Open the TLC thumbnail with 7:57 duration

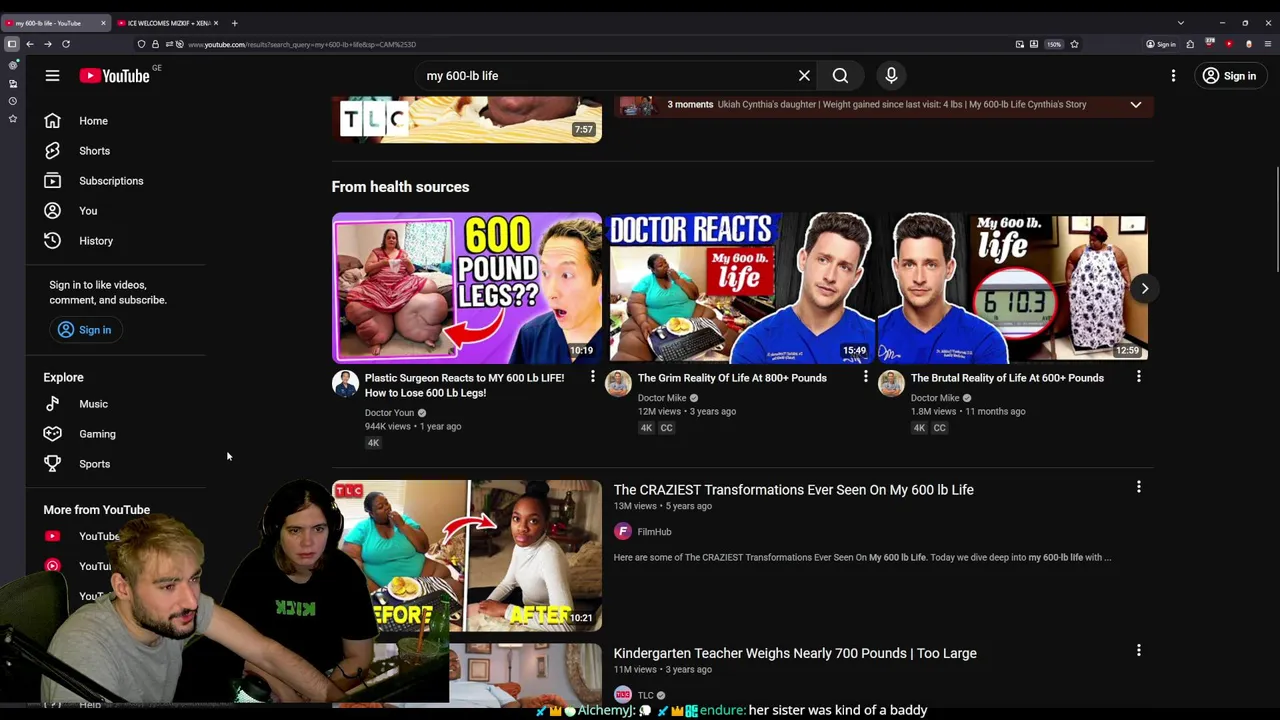pyautogui.click(x=467, y=119)
